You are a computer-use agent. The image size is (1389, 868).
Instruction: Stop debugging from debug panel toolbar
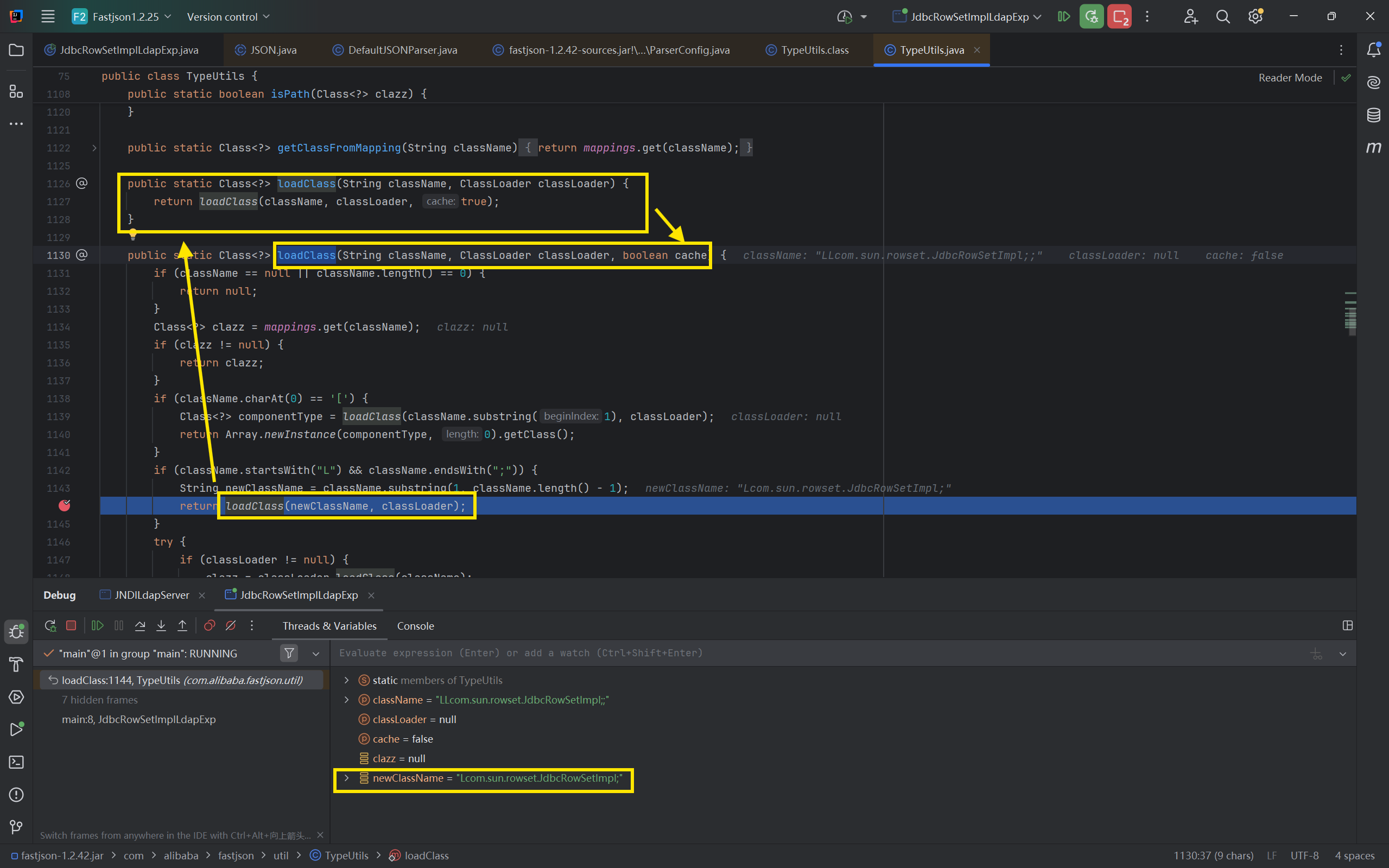point(71,626)
